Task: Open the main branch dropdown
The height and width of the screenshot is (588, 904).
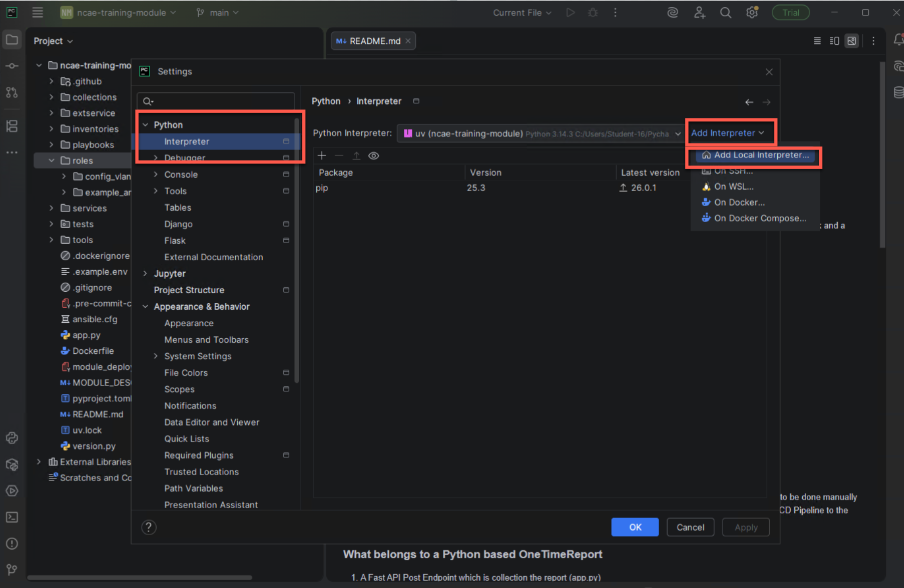Action: (x=218, y=12)
